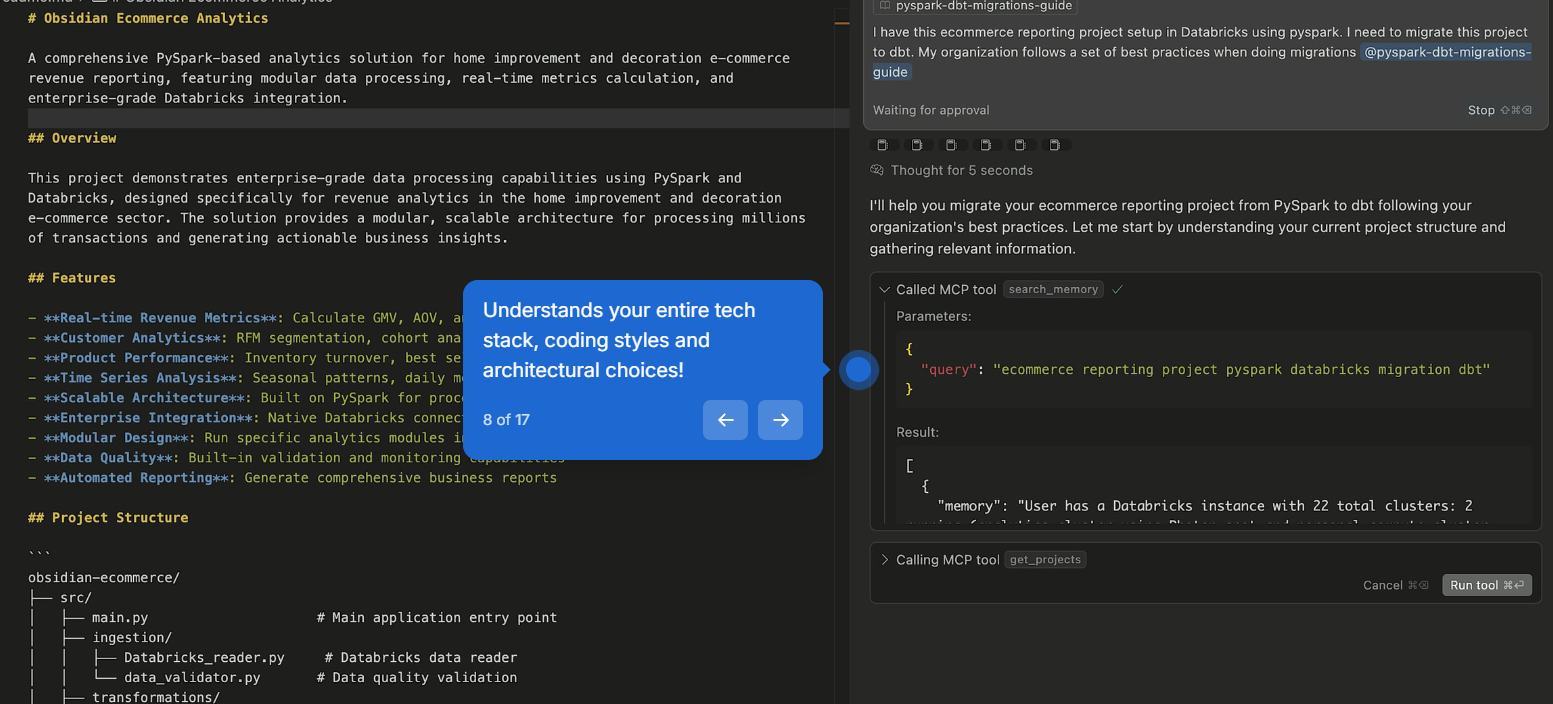Click the Real-time Revenue Metrics feature line
The width and height of the screenshot is (1553, 704).
point(245,318)
